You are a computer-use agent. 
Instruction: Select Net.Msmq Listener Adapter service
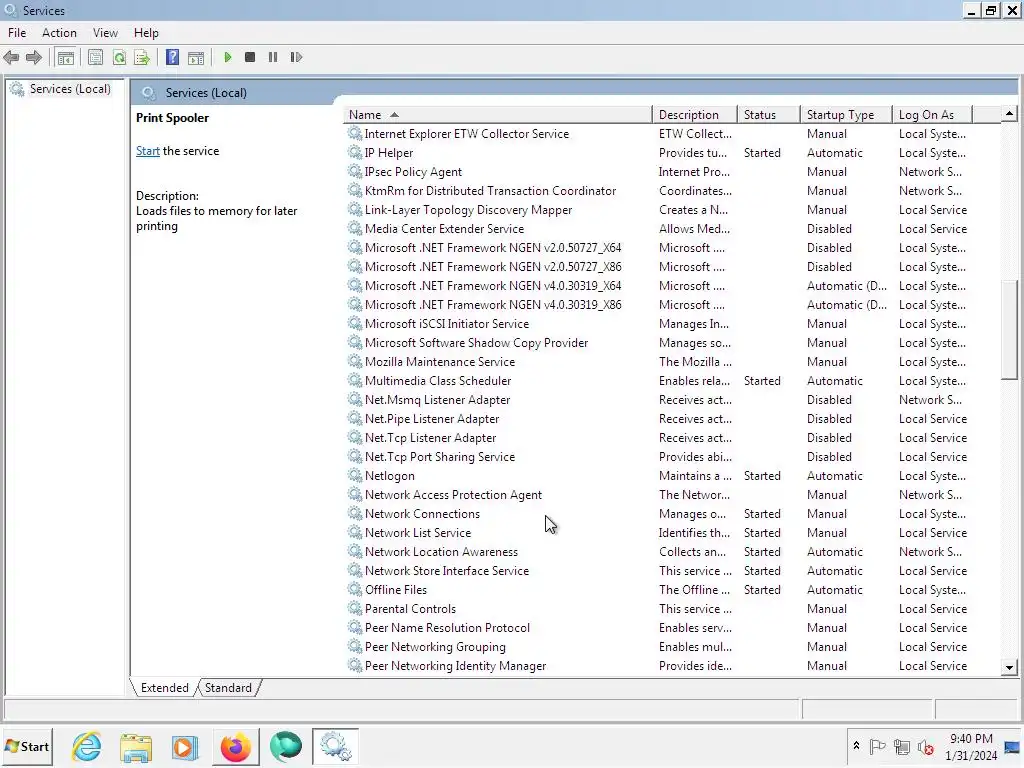(x=437, y=400)
